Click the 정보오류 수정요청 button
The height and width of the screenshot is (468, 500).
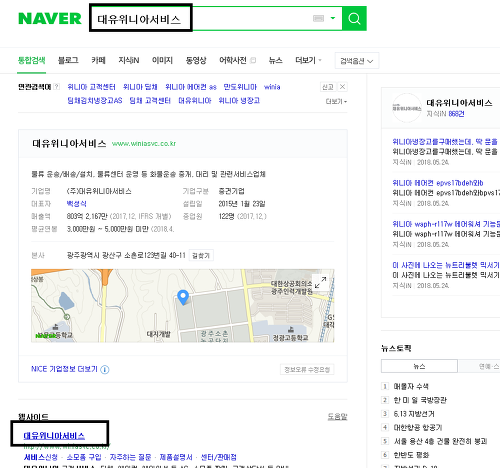[x=307, y=369]
